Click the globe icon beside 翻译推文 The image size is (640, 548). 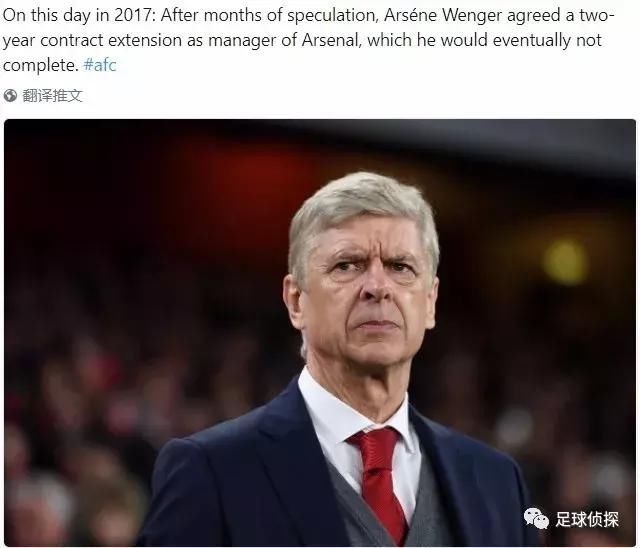[10, 96]
